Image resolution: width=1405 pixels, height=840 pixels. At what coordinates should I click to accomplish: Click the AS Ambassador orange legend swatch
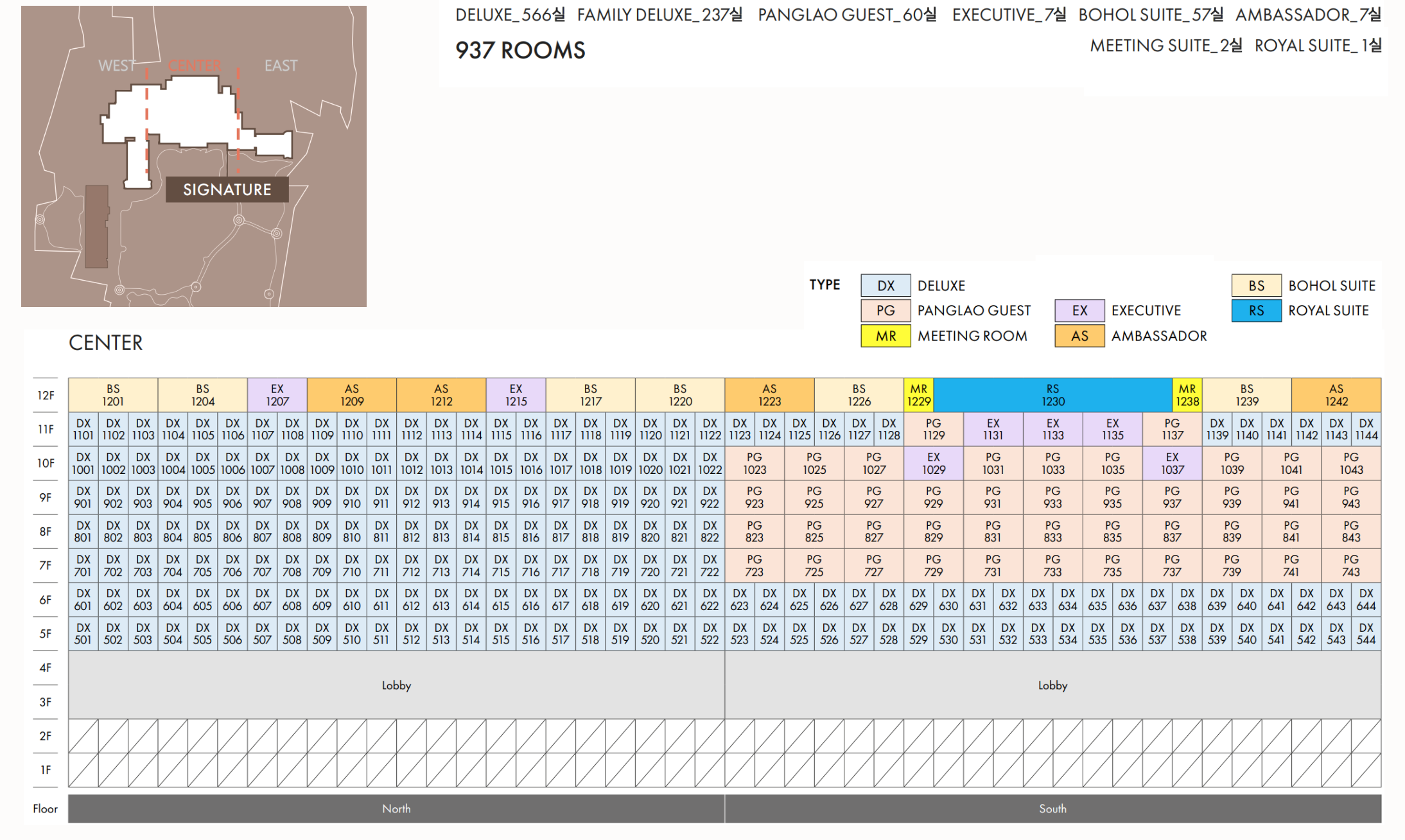[1079, 336]
